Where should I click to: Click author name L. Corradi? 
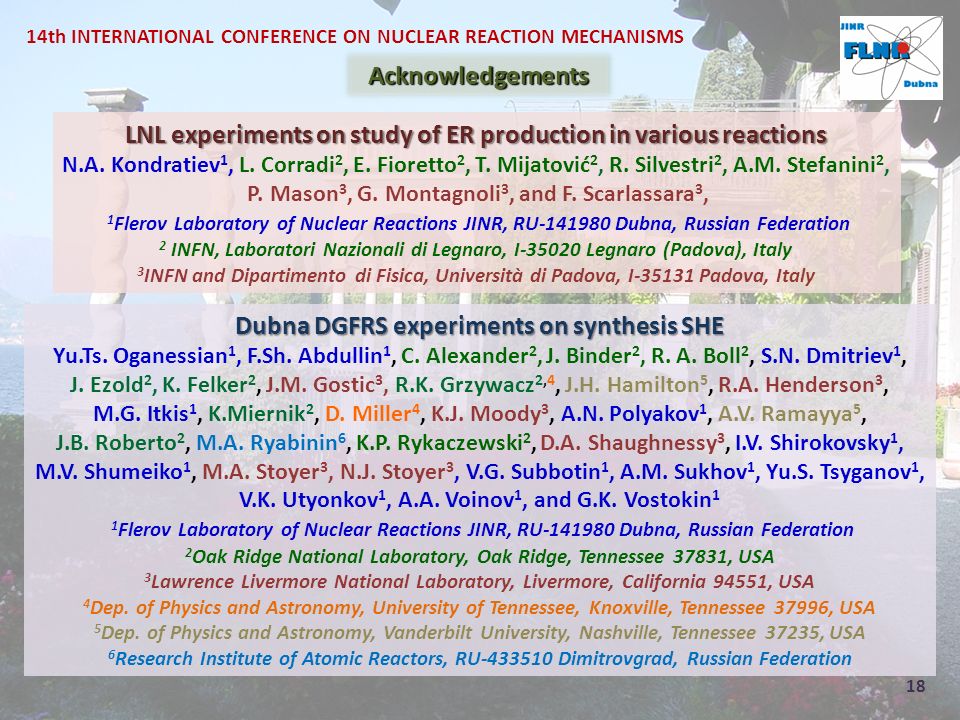point(290,165)
